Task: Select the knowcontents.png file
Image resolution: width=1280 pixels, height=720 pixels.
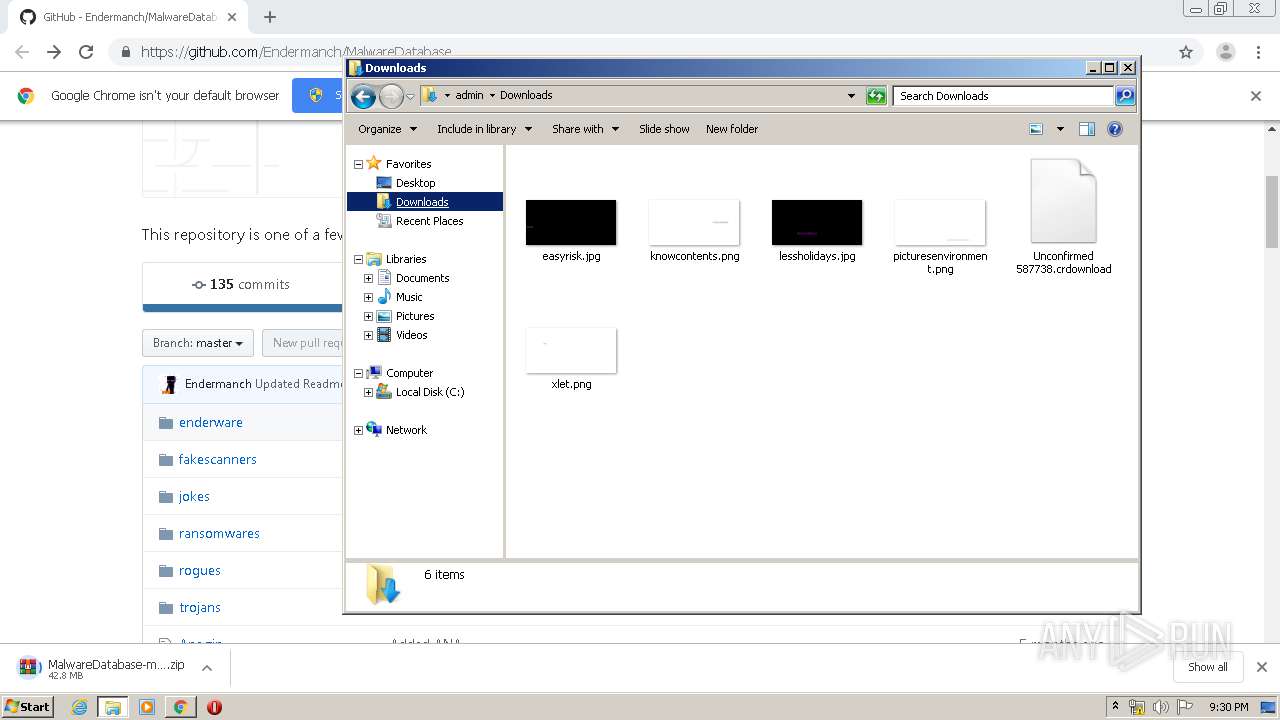Action: 694,230
